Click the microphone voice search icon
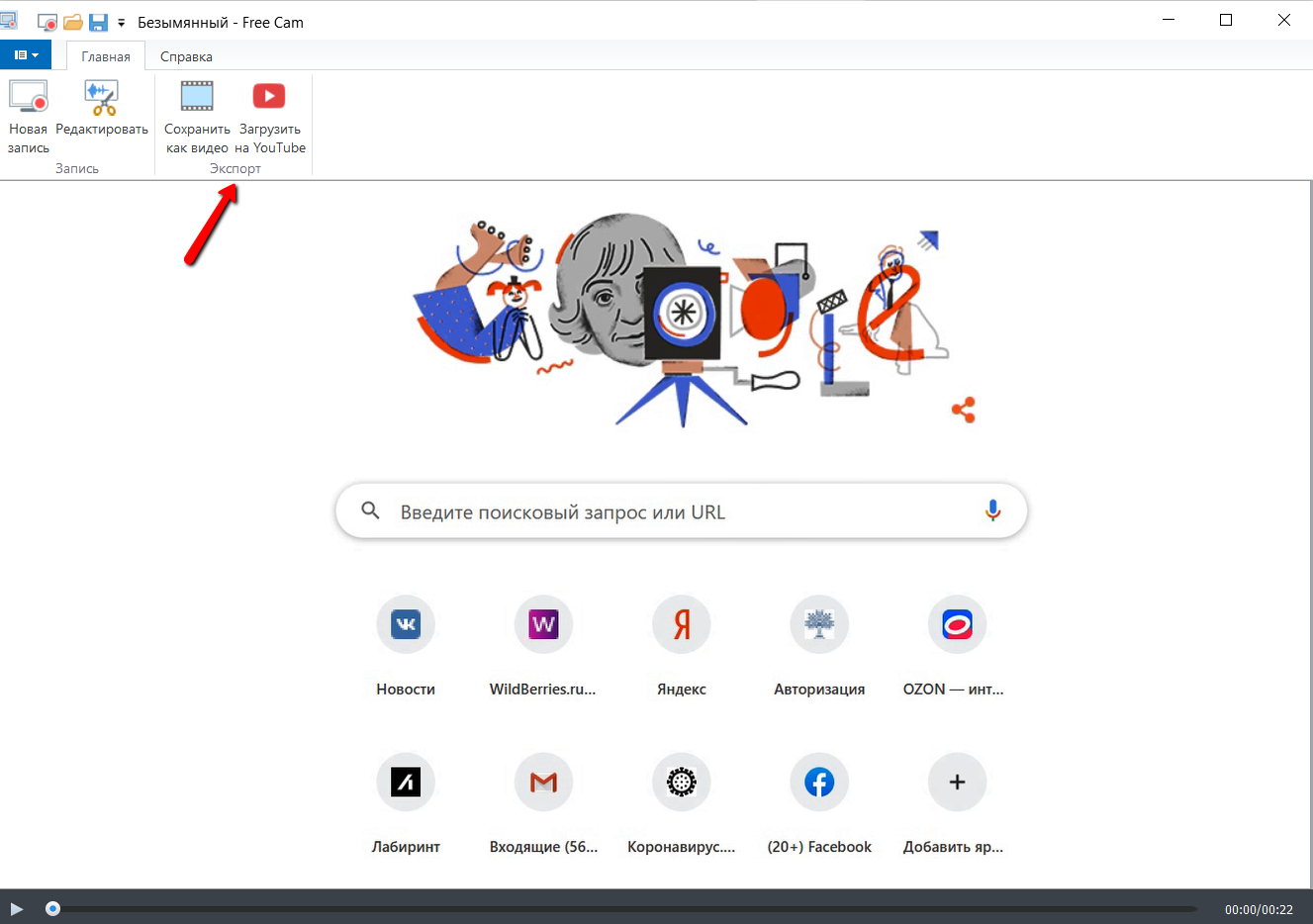The image size is (1313, 924). click(x=992, y=511)
